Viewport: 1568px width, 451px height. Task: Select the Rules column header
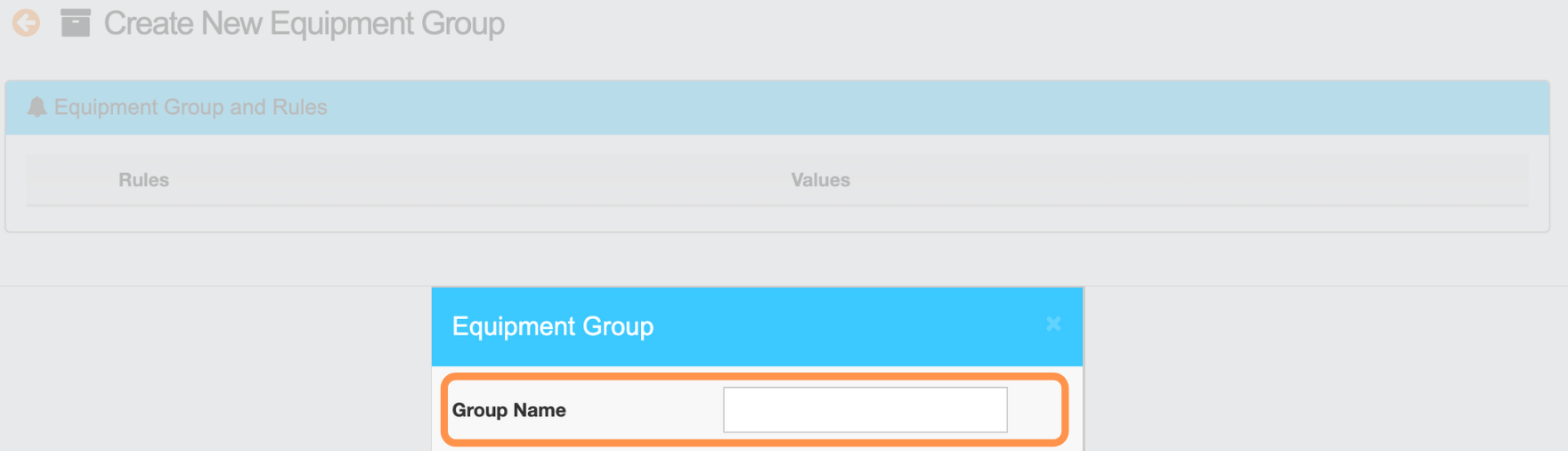(x=143, y=180)
